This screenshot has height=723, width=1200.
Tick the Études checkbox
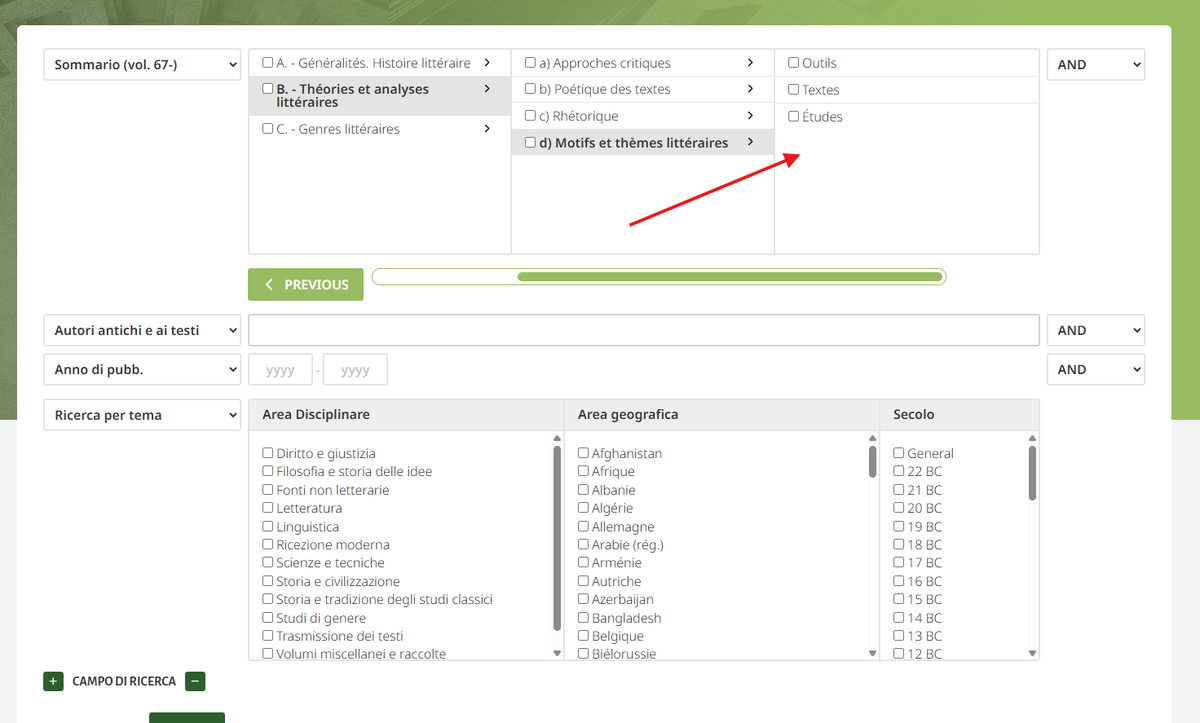[x=794, y=116]
